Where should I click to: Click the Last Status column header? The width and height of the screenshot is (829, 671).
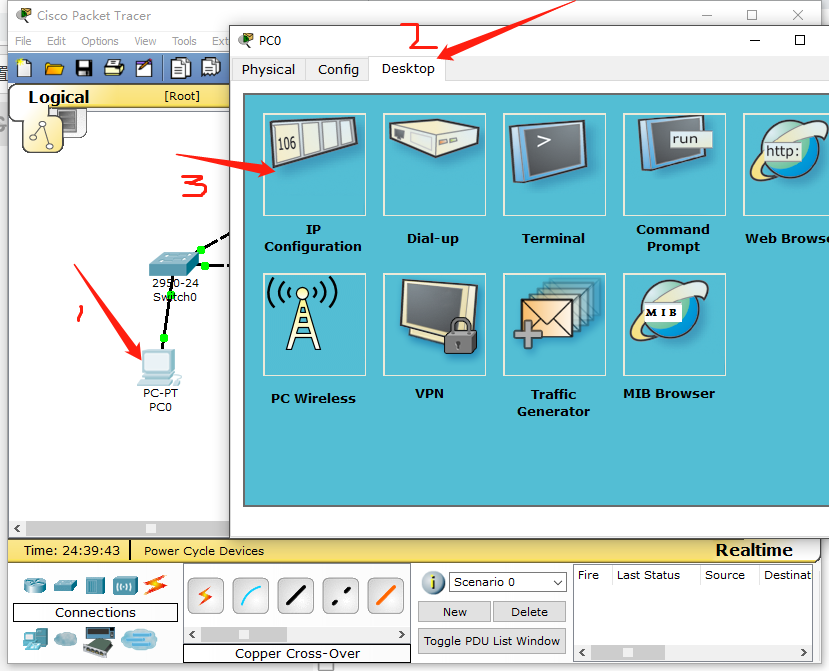[x=648, y=575]
